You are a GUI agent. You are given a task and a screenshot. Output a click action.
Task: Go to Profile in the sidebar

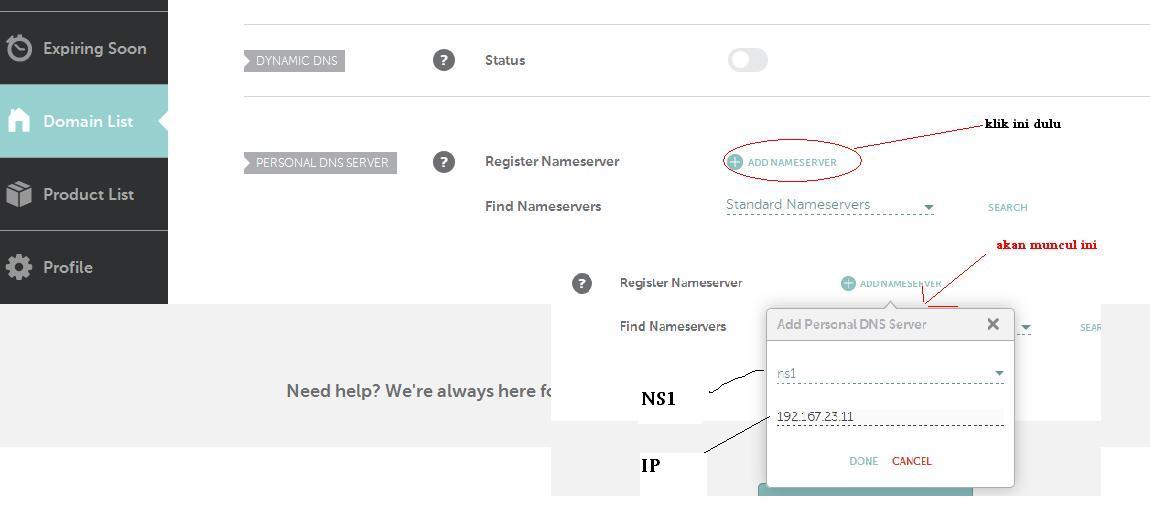click(67, 267)
